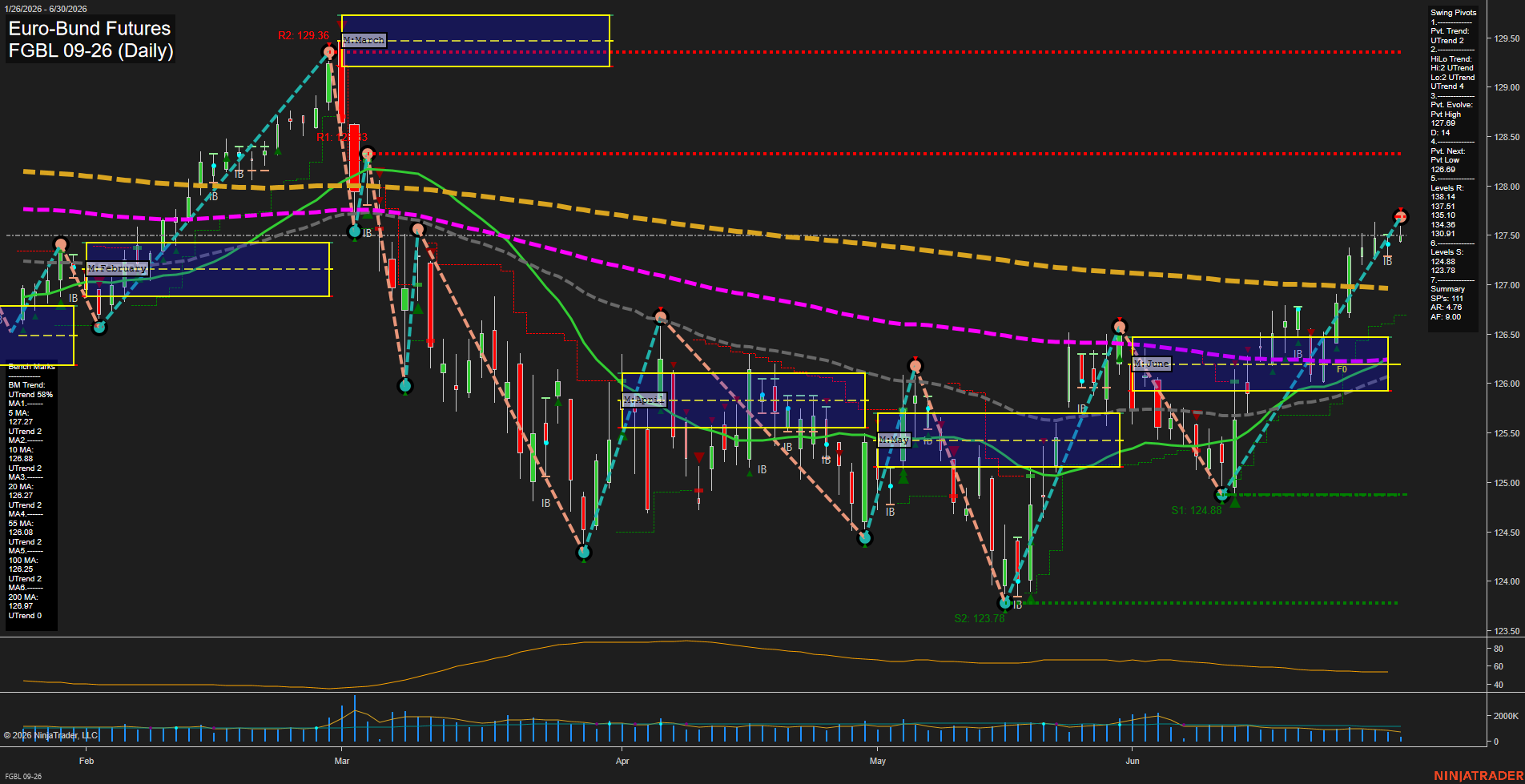Click the early-February pivot low marker near 126.55
Viewport: 1525px width, 784px height.
(99, 327)
